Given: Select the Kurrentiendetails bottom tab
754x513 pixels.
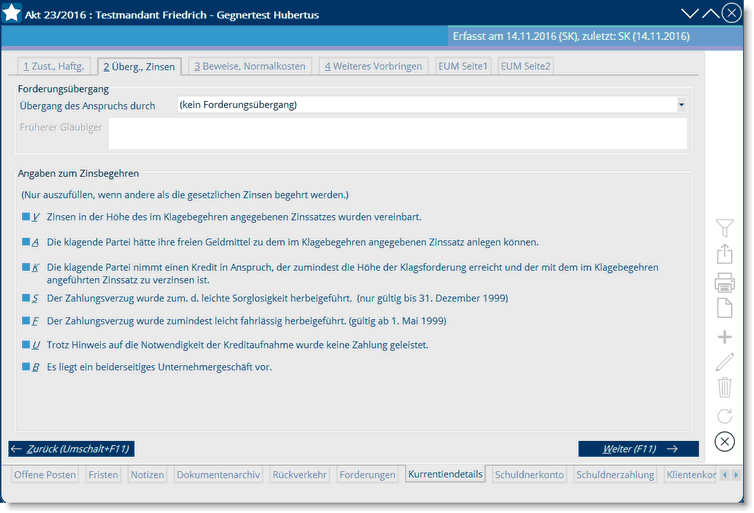Looking at the screenshot, I should click(445, 474).
